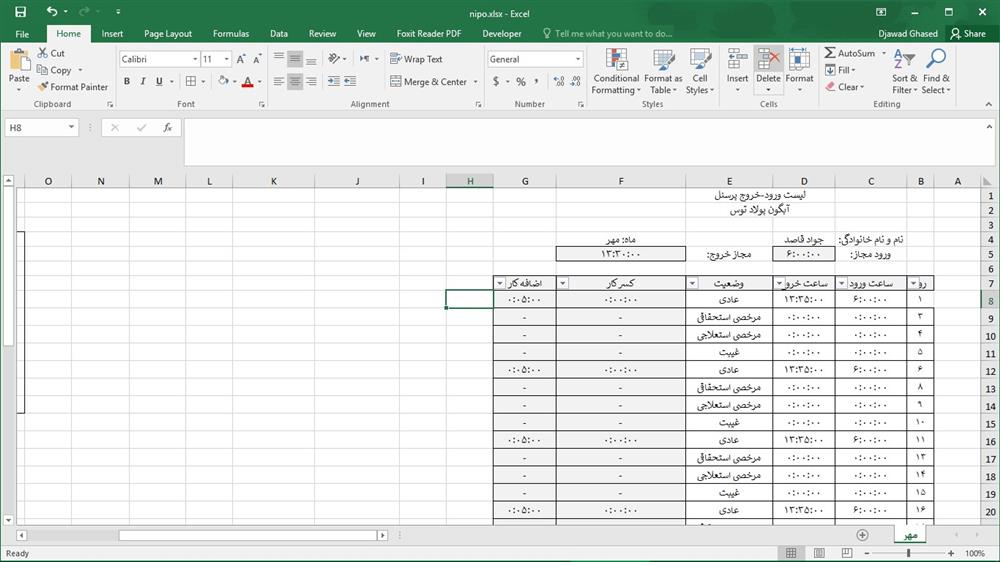Open filter dropdown for کسر کار column
Viewport: 1000px width, 562px height.
[562, 283]
